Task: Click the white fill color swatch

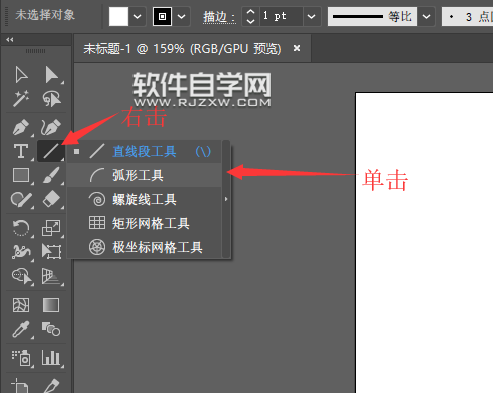Action: pos(118,16)
